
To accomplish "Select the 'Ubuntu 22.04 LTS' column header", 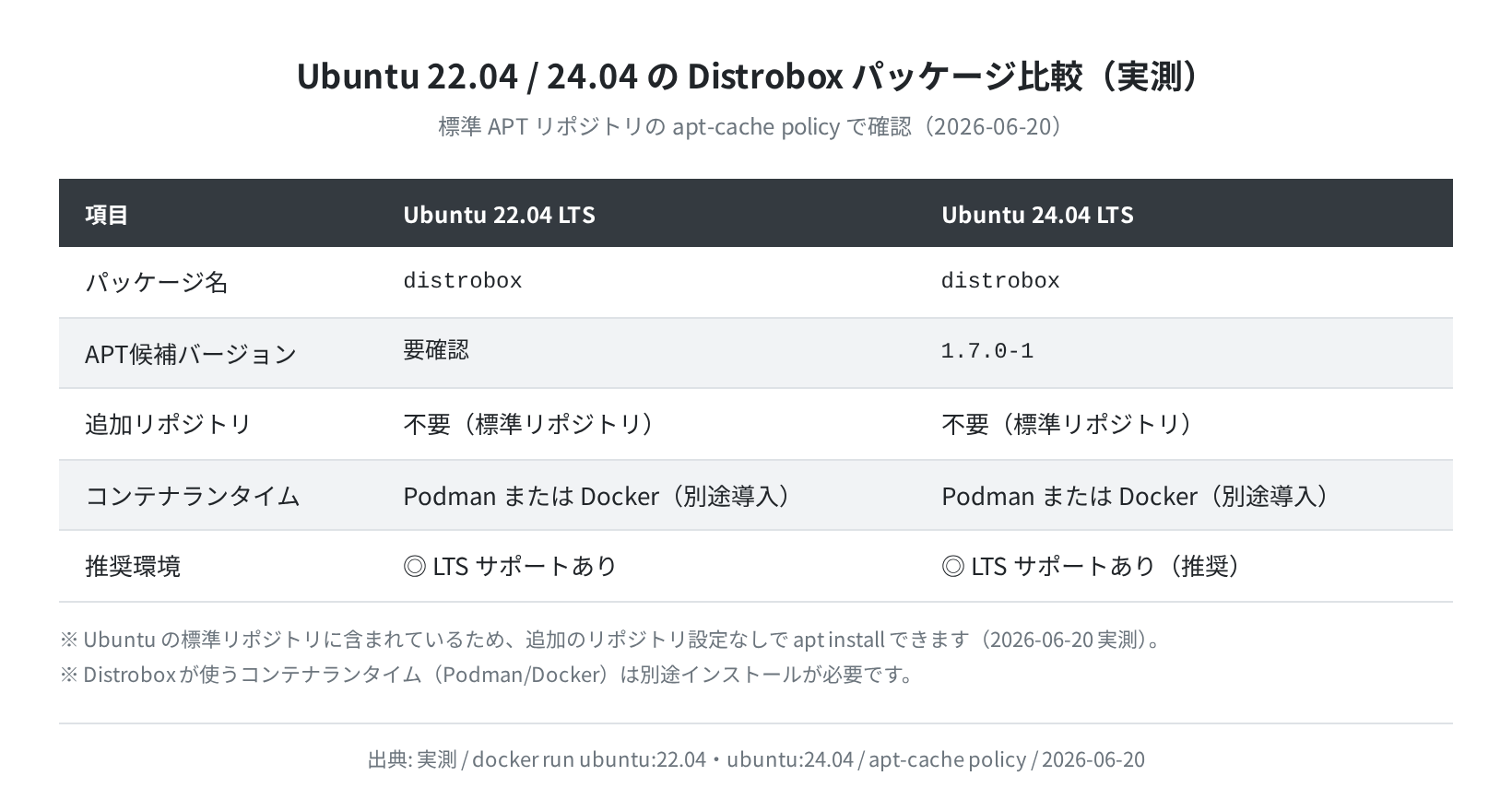I will pos(499,215).
